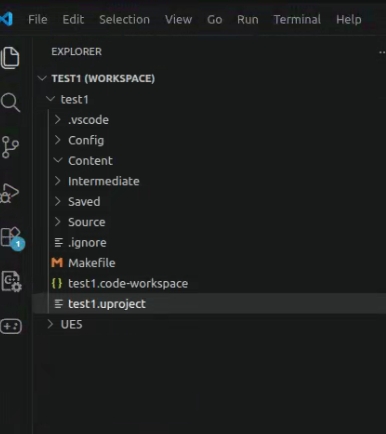Expand the Config folder

pyautogui.click(x=58, y=140)
